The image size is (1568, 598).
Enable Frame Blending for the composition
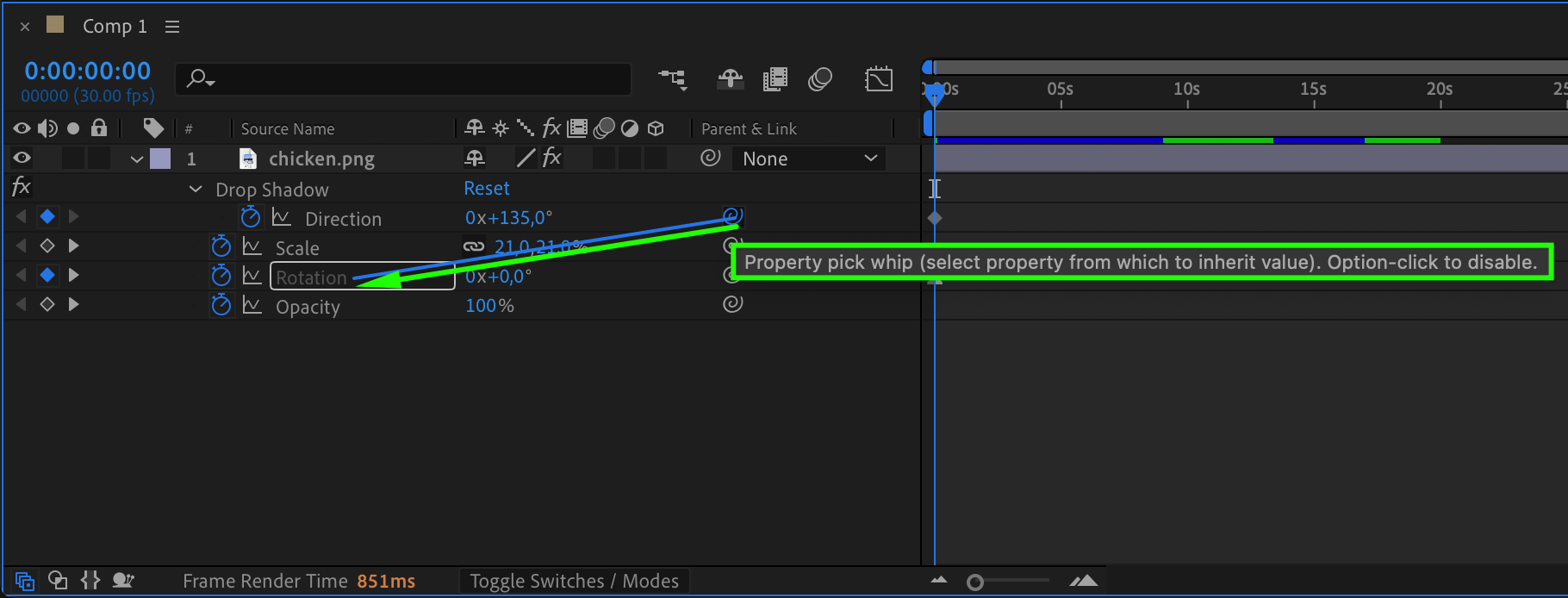pos(775,79)
